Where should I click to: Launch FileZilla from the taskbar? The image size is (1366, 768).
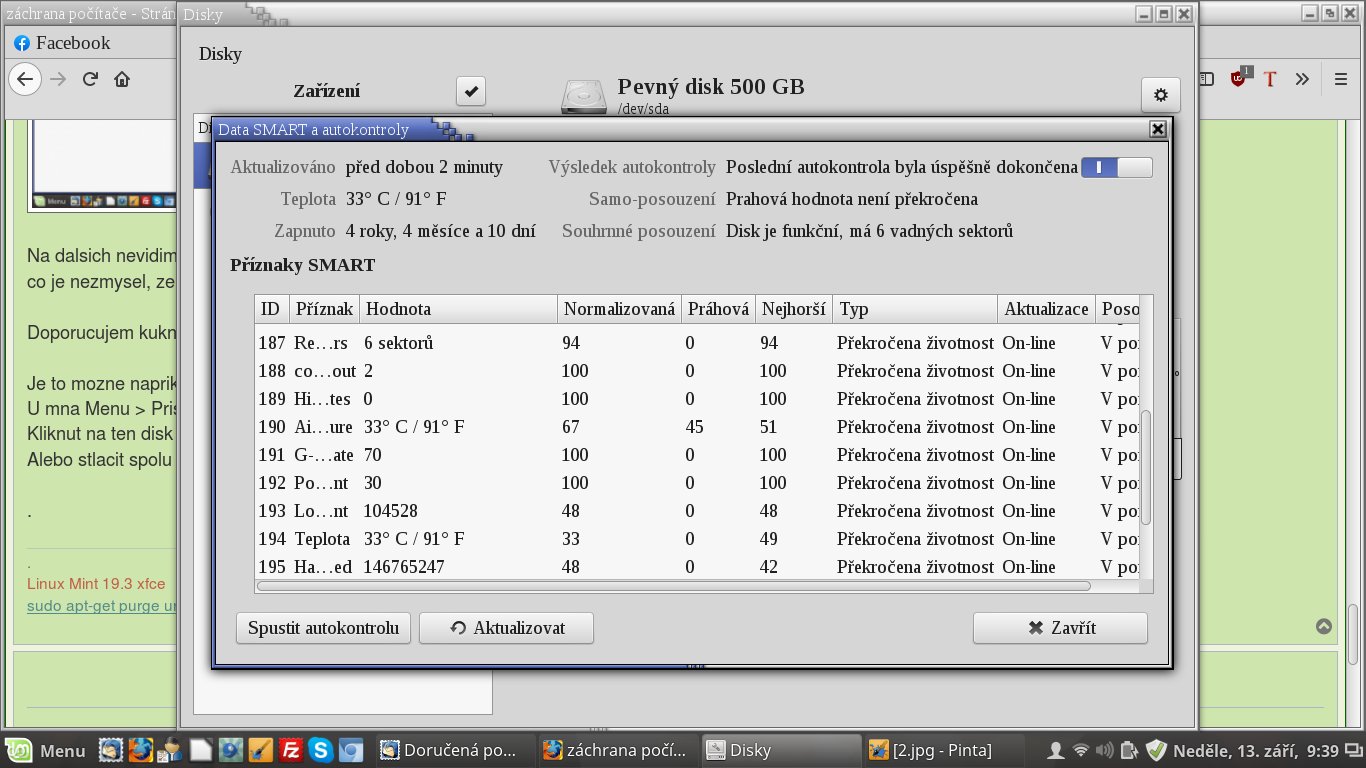291,750
